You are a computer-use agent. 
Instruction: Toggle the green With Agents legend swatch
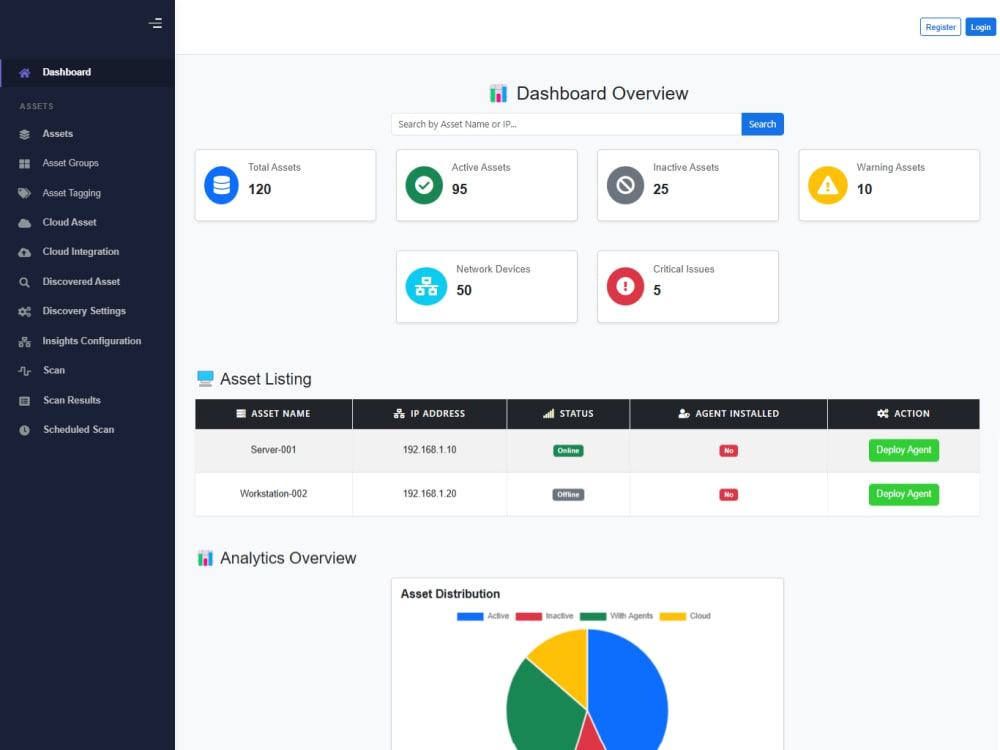point(593,617)
